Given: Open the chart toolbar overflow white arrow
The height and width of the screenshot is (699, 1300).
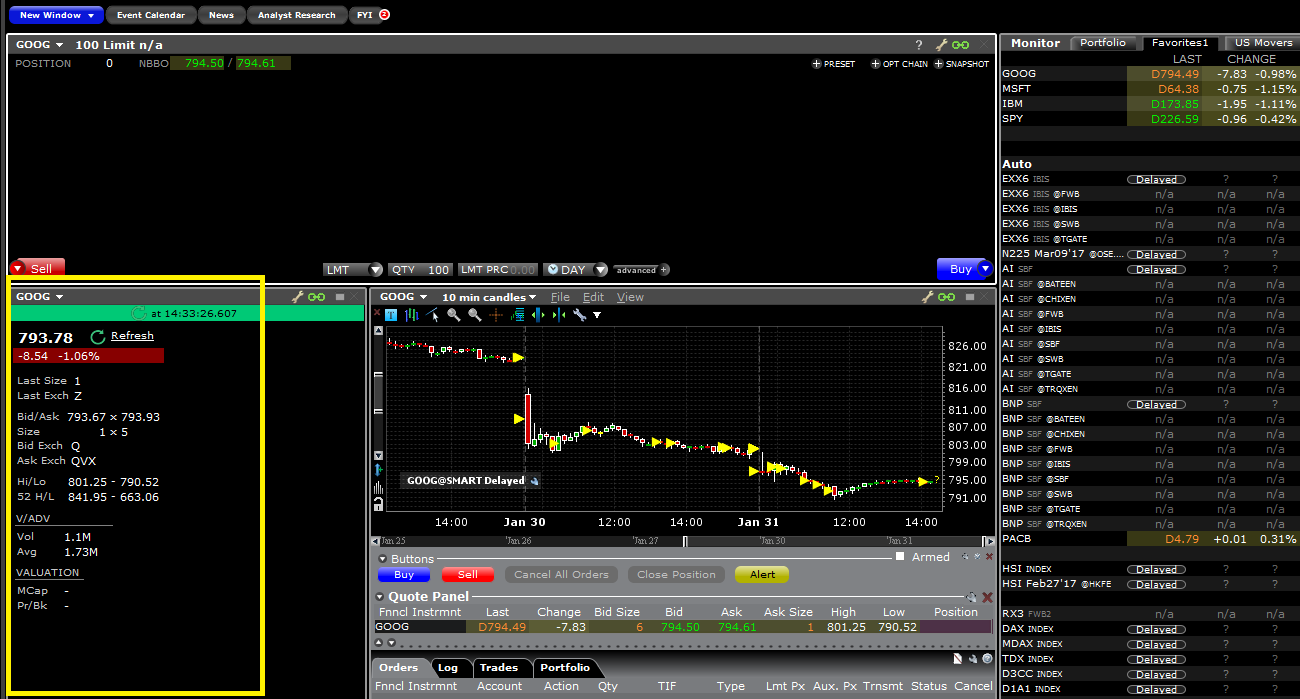Looking at the screenshot, I should [x=597, y=315].
